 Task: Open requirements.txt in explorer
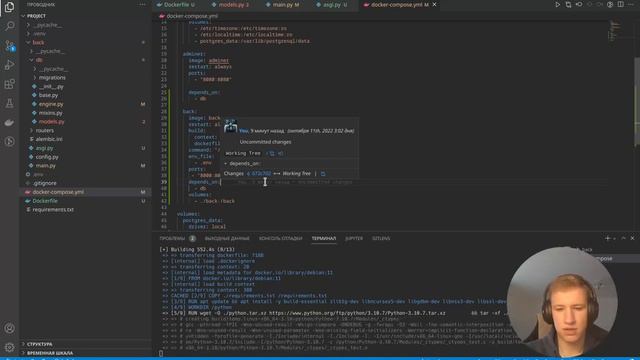point(53,210)
